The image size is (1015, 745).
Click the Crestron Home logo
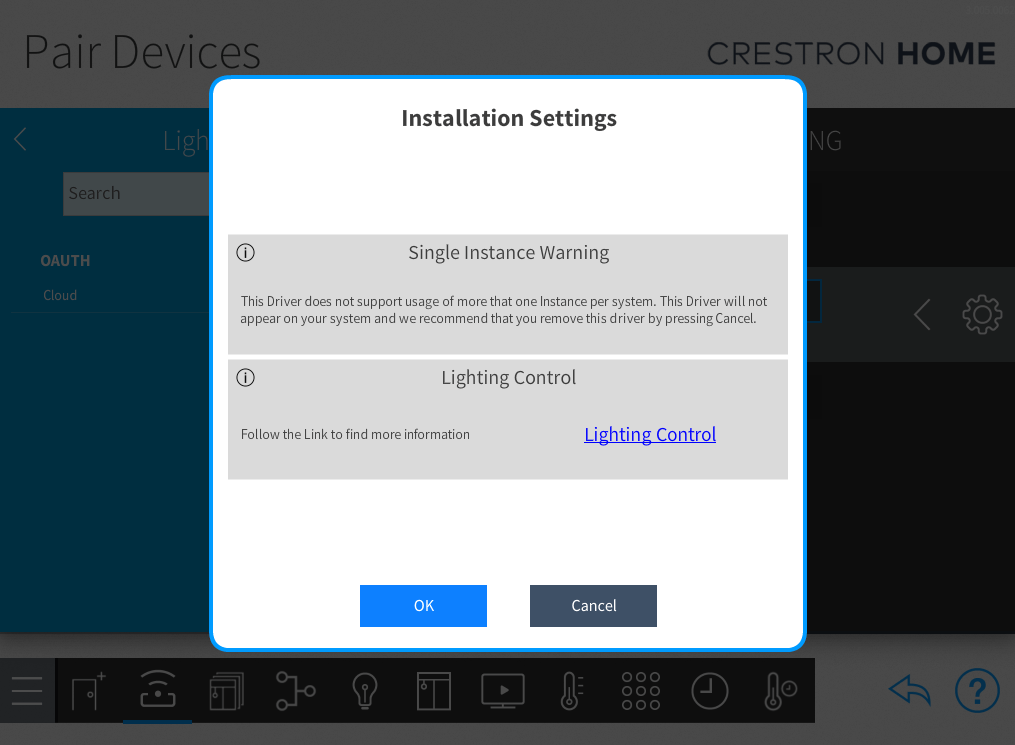coord(851,54)
